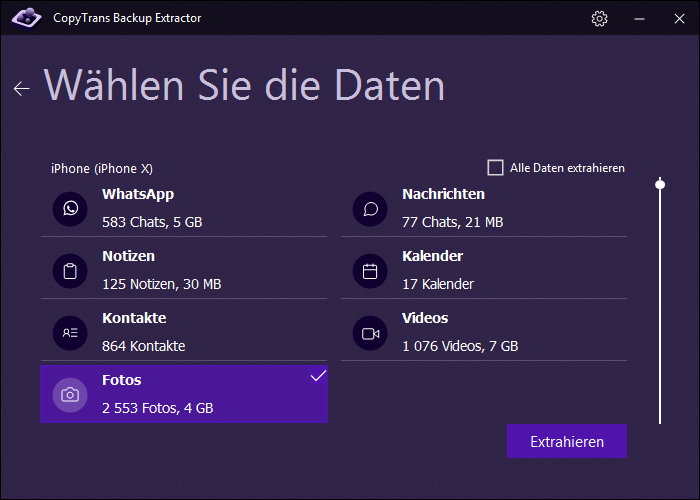Close the CopyTrans Backup Extractor window

[679, 19]
